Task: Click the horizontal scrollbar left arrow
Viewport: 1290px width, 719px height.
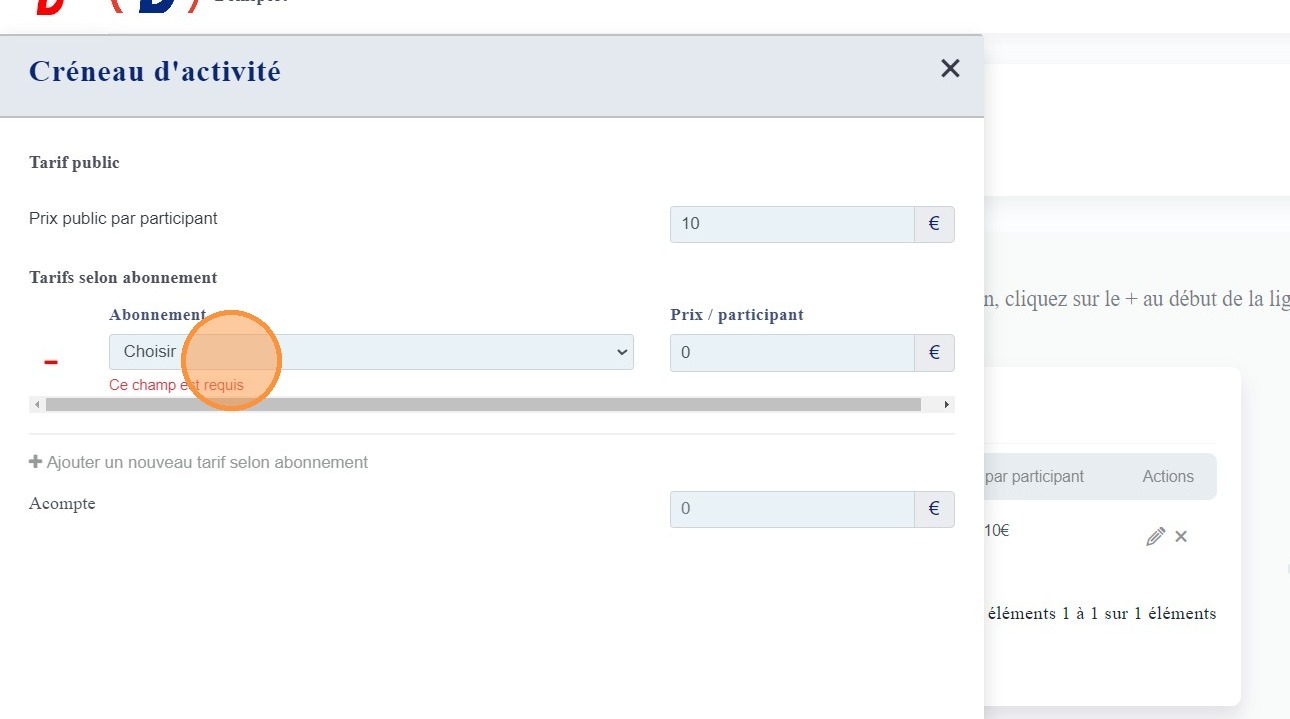Action: [37, 405]
